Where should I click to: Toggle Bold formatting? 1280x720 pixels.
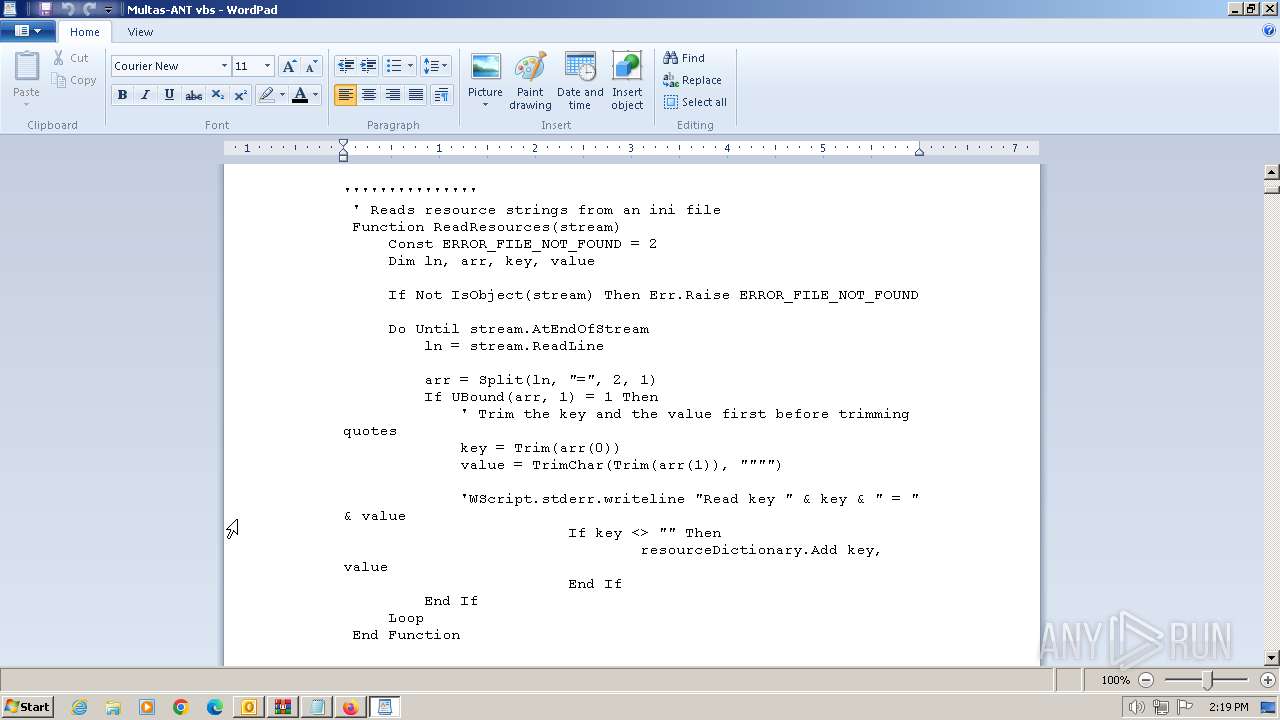tap(122, 95)
